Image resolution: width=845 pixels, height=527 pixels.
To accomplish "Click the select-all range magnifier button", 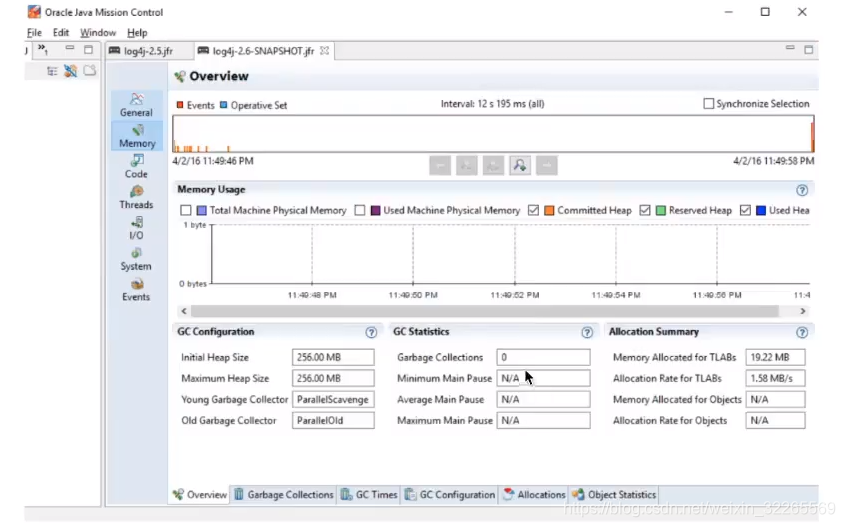I will click(520, 165).
